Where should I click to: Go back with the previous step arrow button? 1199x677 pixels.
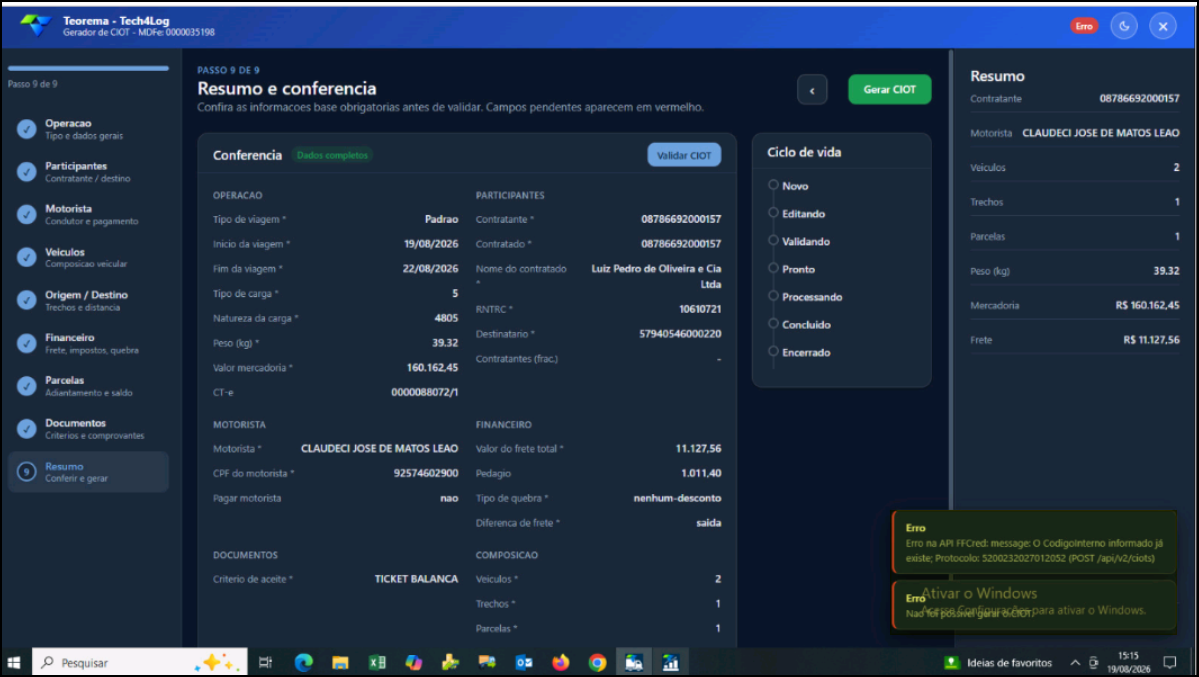coord(812,90)
